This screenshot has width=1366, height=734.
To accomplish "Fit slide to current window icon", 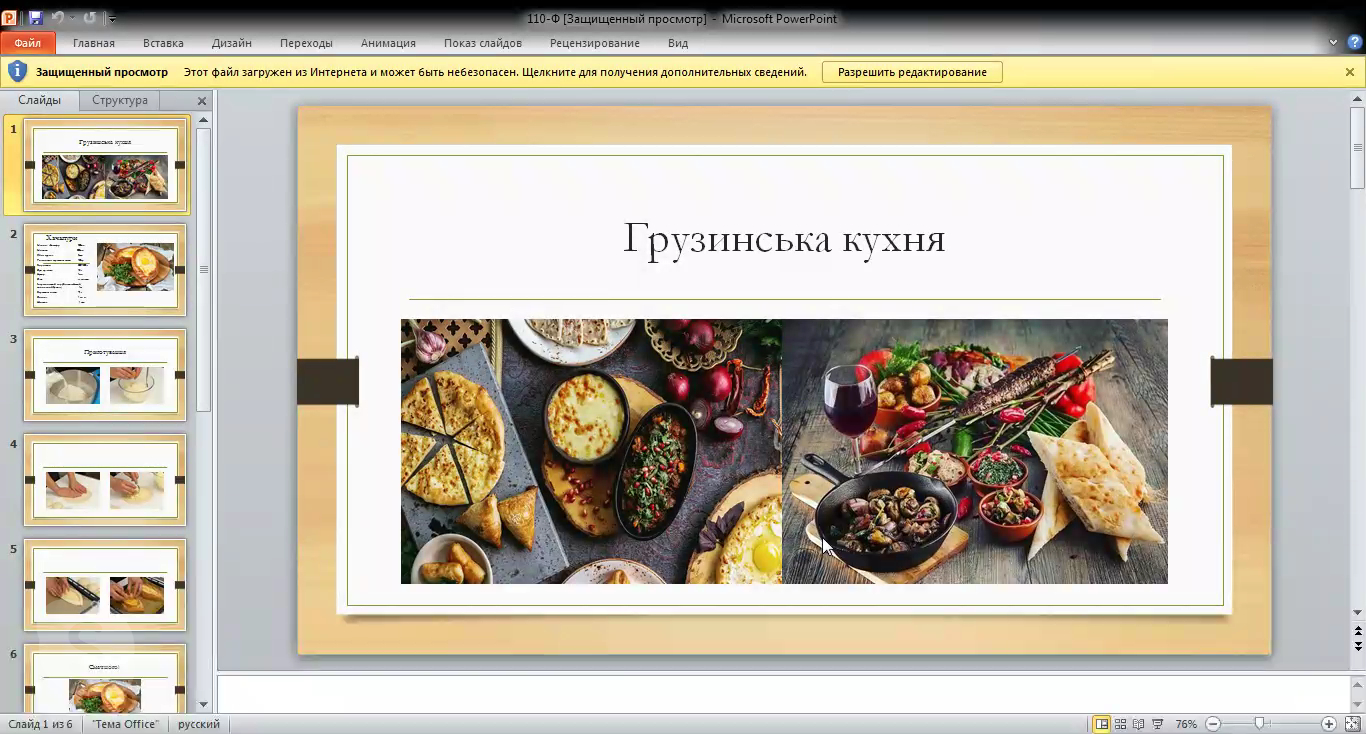I will (1352, 724).
